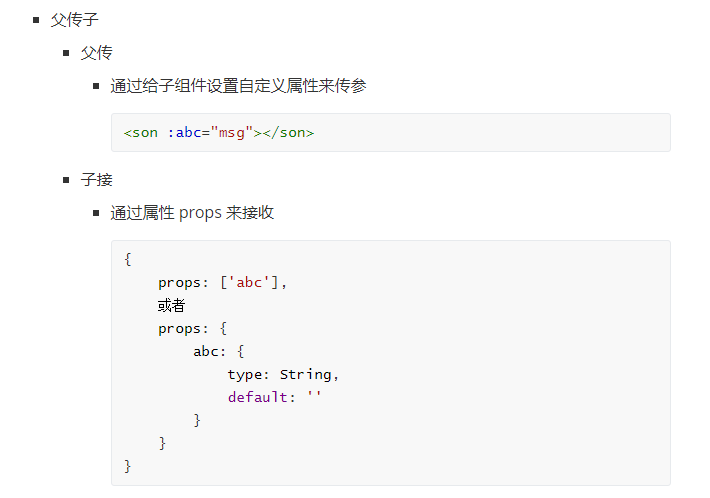Image resolution: width=710 pixels, height=498 pixels.
Task: Click the 'abc' string in props array
Action: click(249, 283)
